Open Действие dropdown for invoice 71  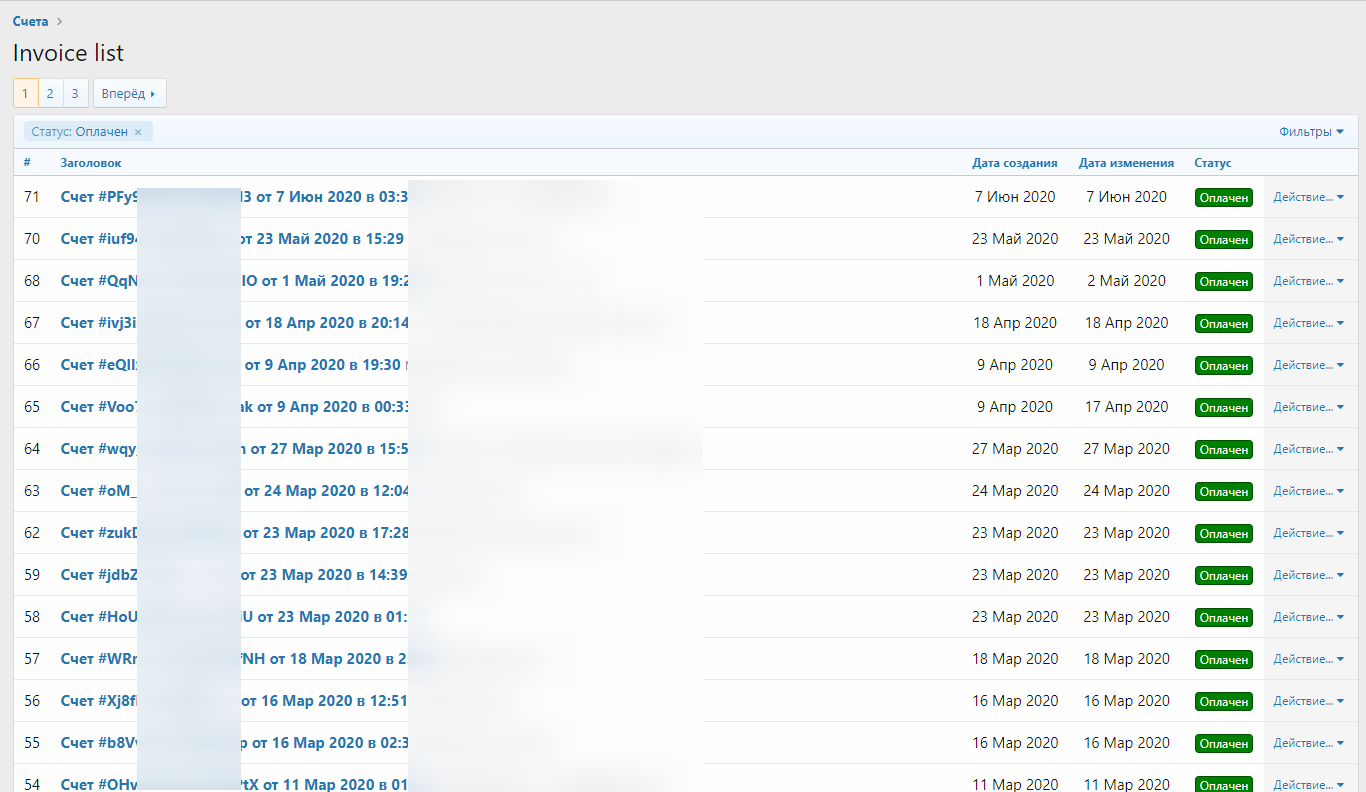pos(1308,198)
